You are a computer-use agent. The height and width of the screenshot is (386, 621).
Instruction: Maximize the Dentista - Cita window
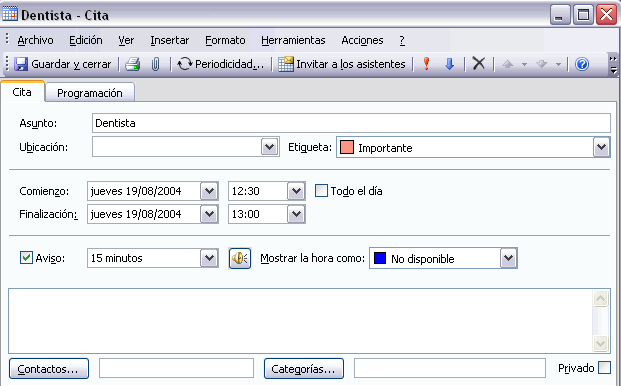583,15
